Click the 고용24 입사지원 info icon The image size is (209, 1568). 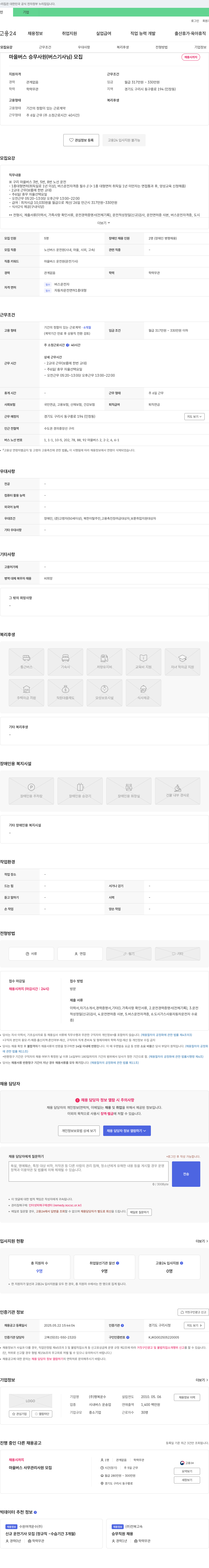click(182, 1263)
